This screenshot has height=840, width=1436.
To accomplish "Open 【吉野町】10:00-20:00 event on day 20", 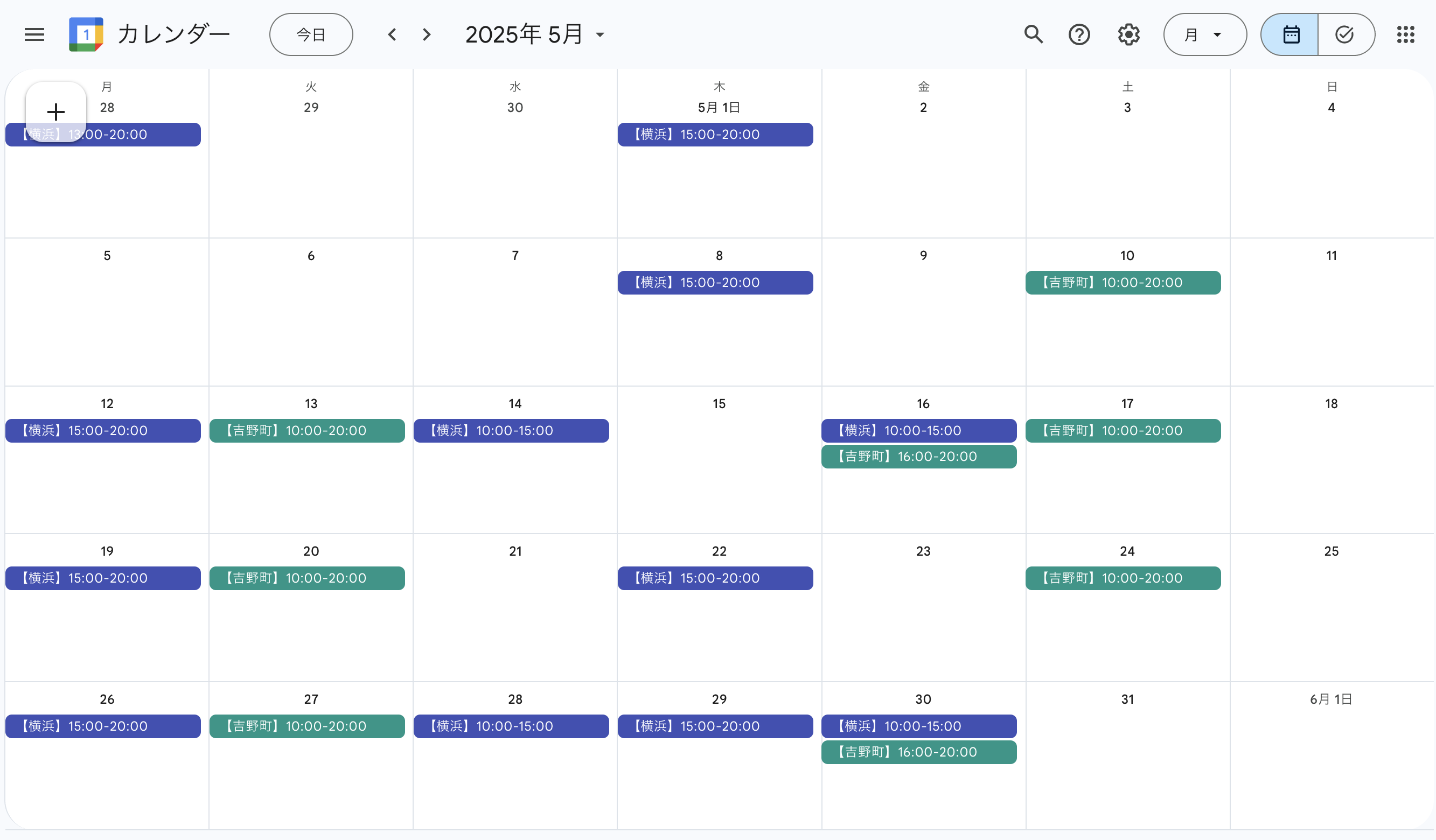I will pos(307,578).
